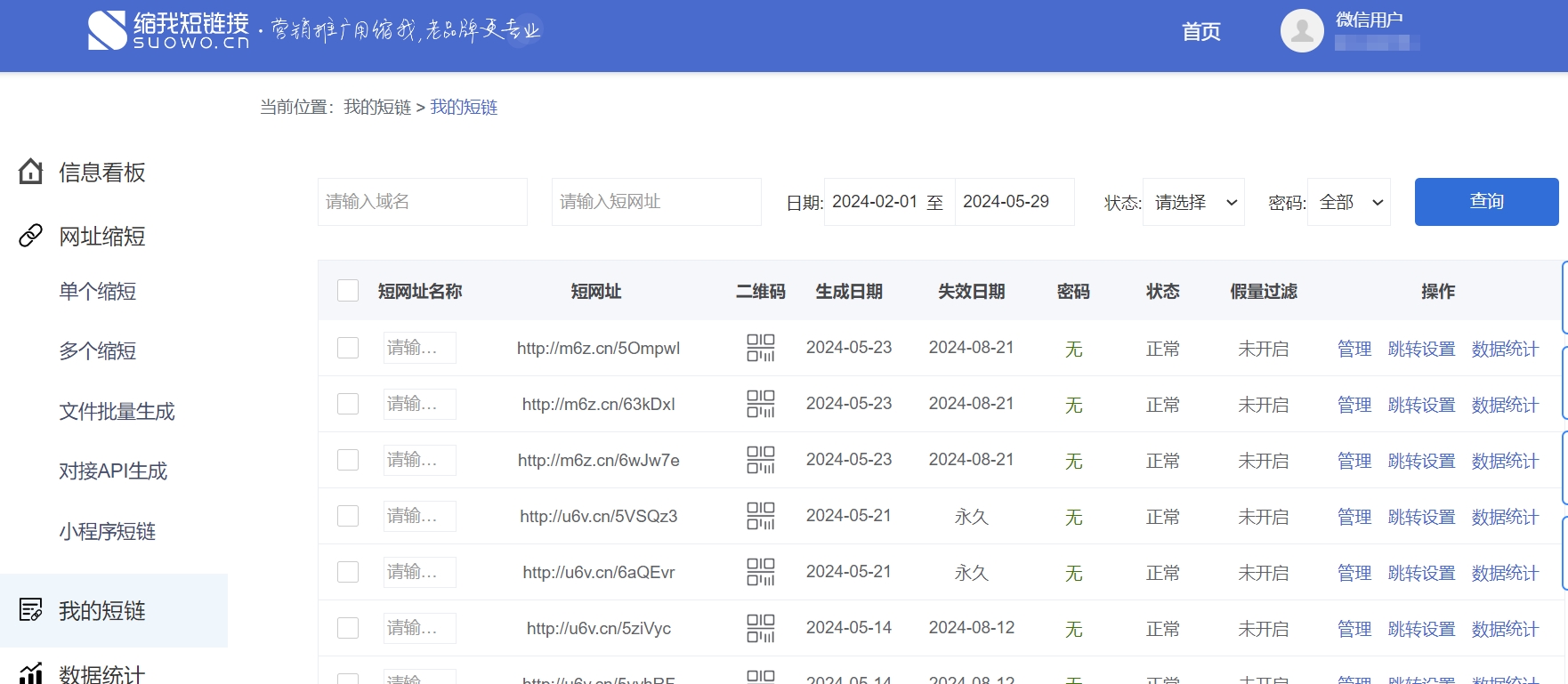Click the 请输入短网址 input field
Image resolution: width=1568 pixels, height=684 pixels.
click(x=656, y=202)
